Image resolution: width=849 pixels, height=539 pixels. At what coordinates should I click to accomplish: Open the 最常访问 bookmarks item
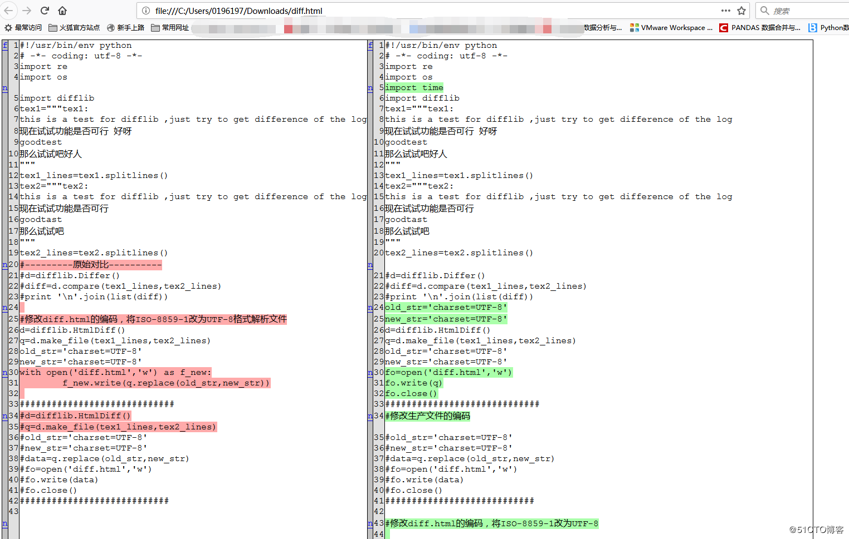[x=22, y=28]
